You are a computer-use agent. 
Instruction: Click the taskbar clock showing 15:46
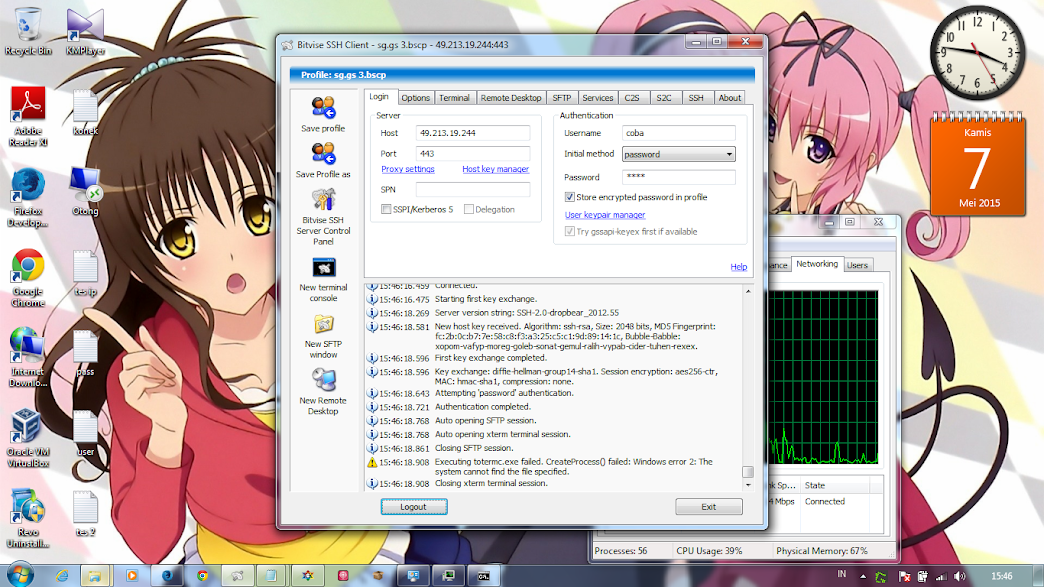[x=1001, y=576]
